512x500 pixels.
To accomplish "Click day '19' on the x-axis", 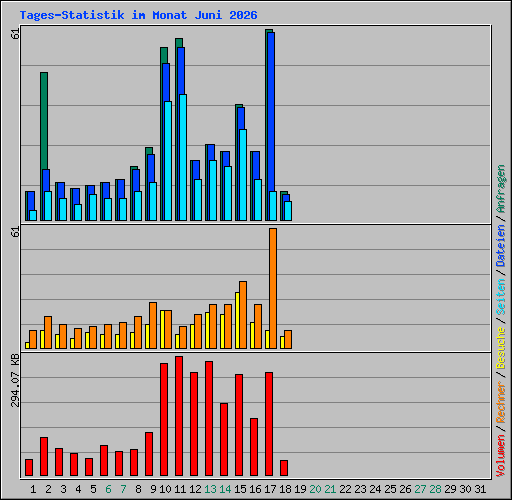I will click(300, 489).
